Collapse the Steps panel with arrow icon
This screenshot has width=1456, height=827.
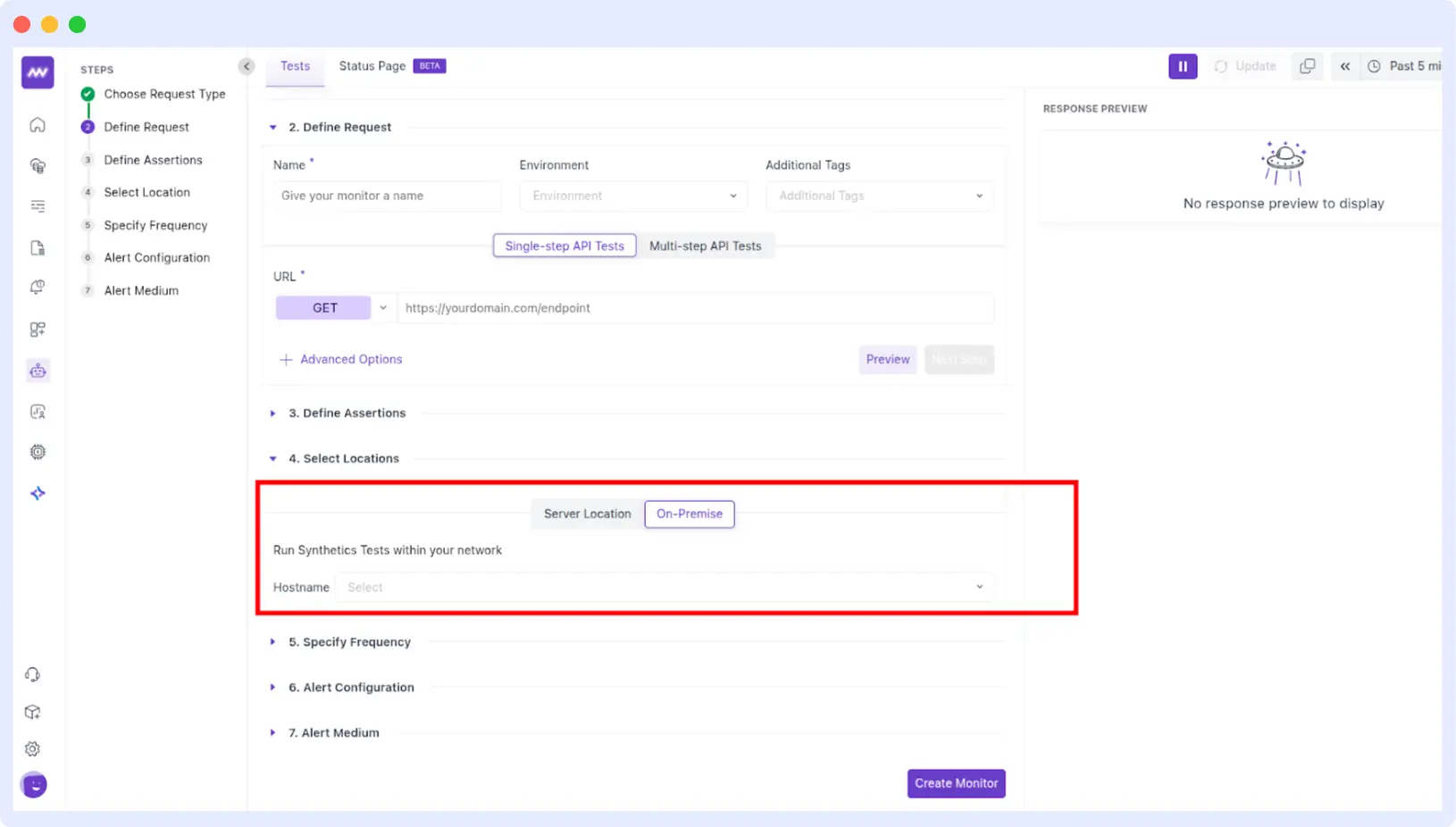click(x=247, y=66)
